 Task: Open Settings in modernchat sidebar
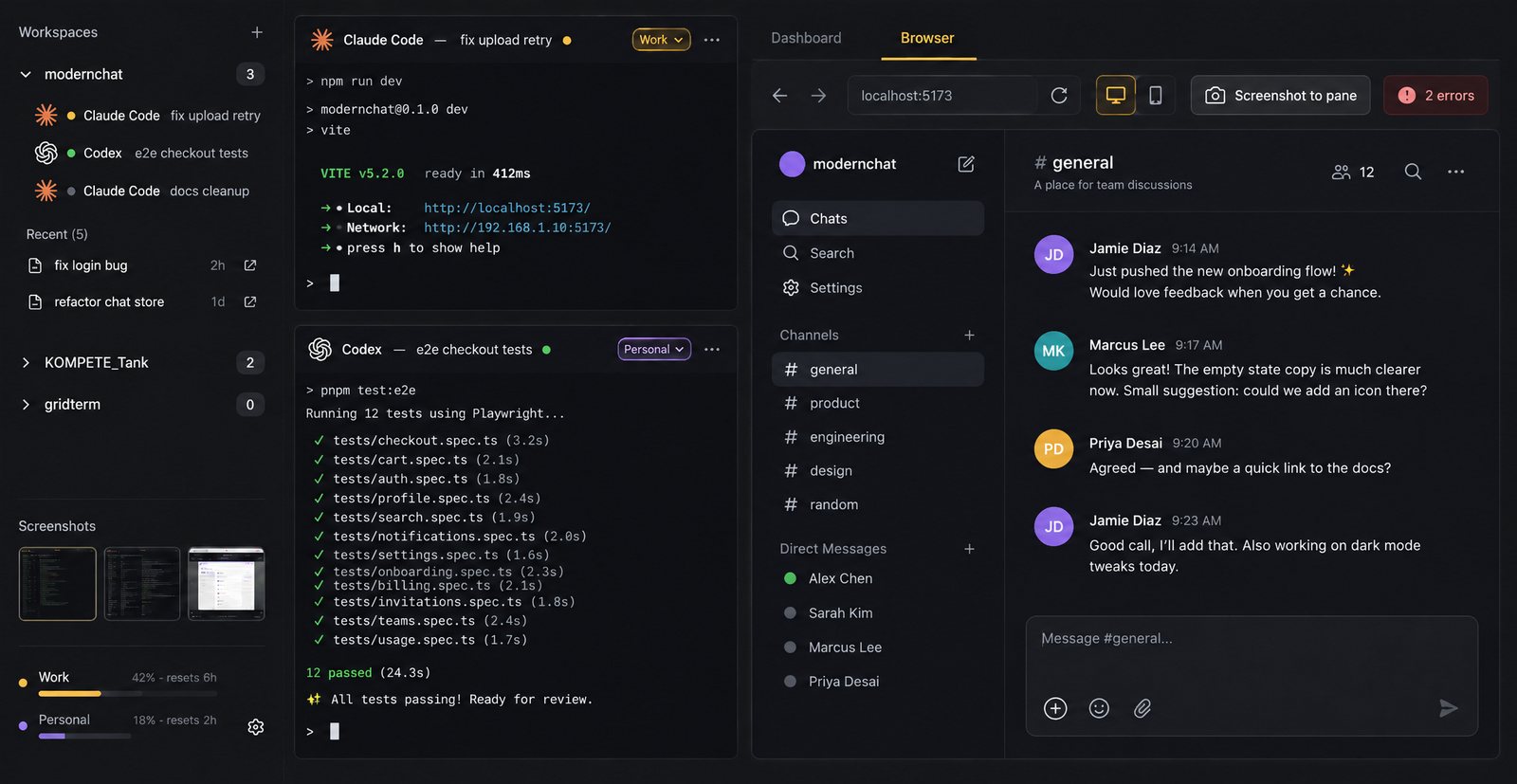[878, 288]
